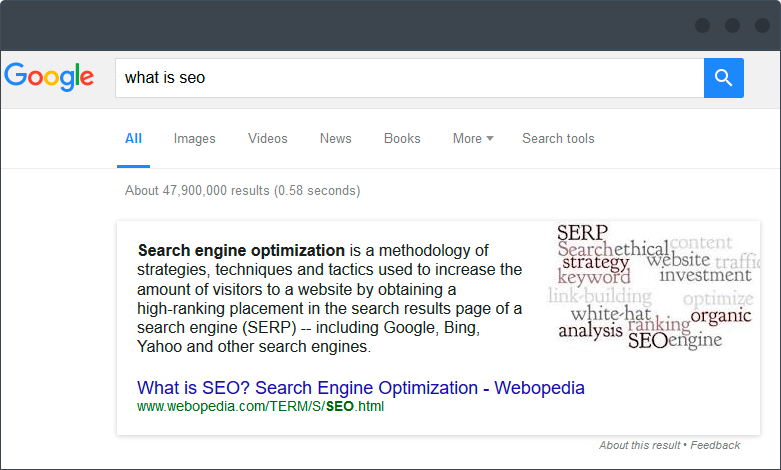Open Search tools options

tap(558, 138)
